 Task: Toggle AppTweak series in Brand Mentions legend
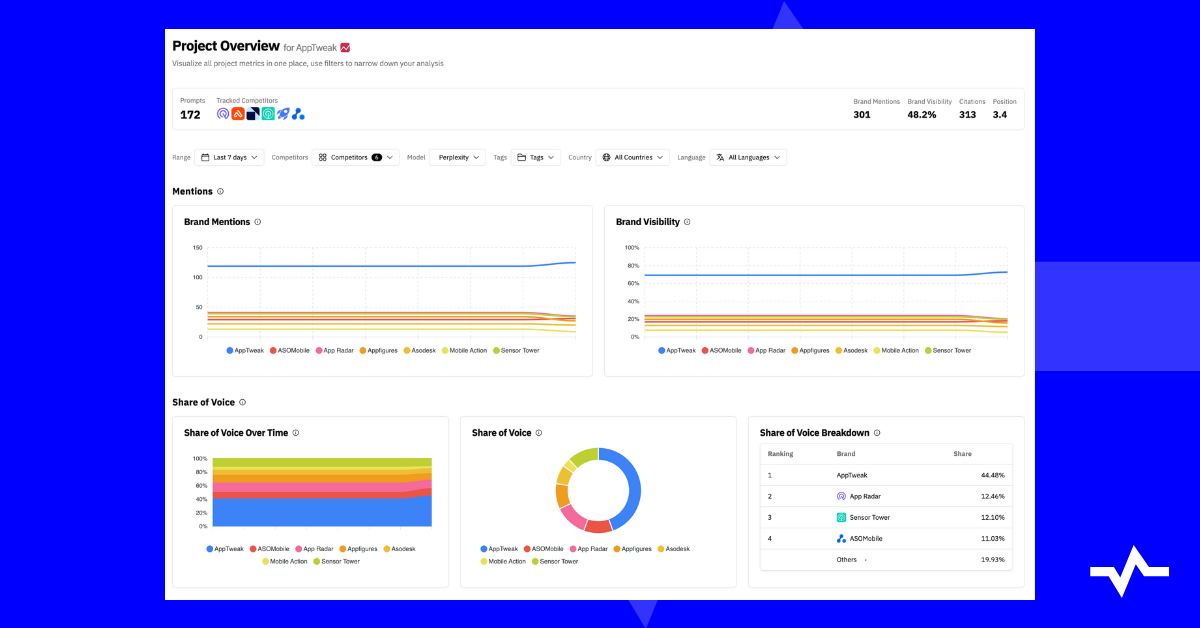pyautogui.click(x=245, y=350)
